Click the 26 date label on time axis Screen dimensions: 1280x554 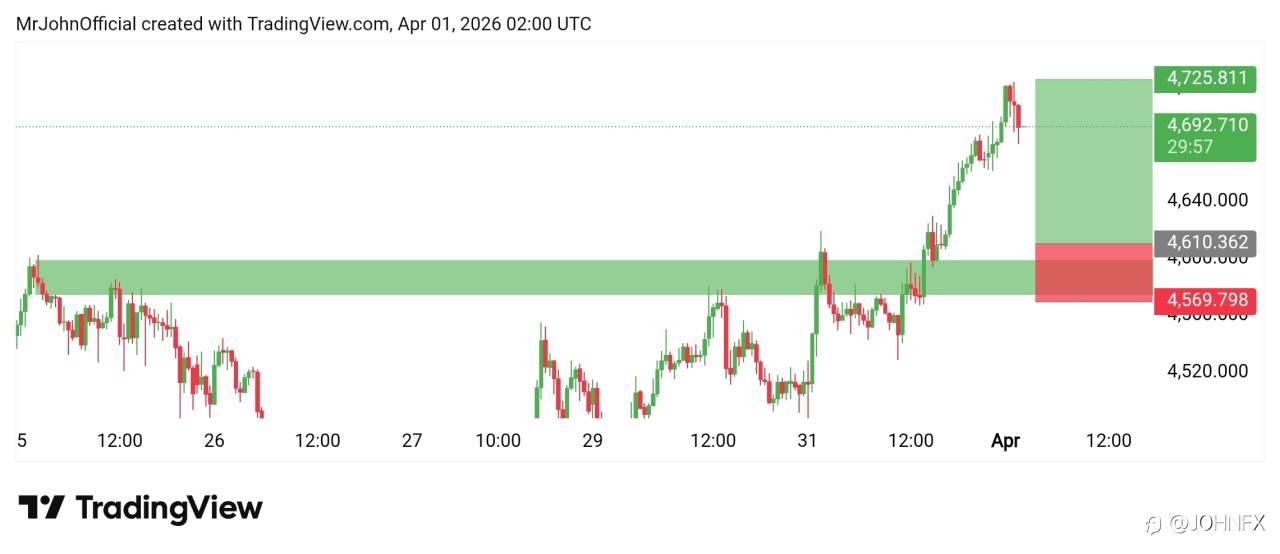pos(214,440)
